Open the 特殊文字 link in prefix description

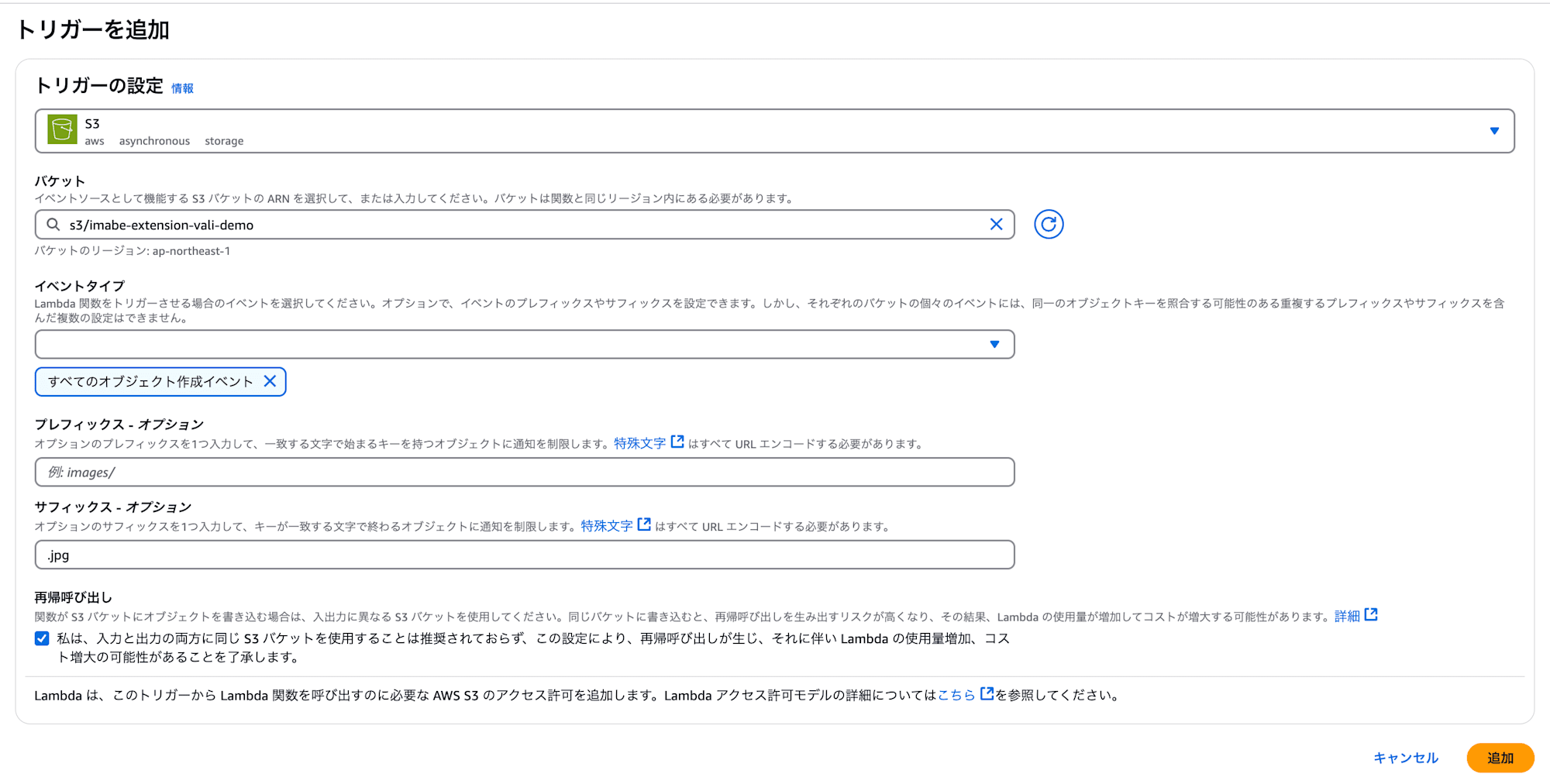[x=639, y=443]
